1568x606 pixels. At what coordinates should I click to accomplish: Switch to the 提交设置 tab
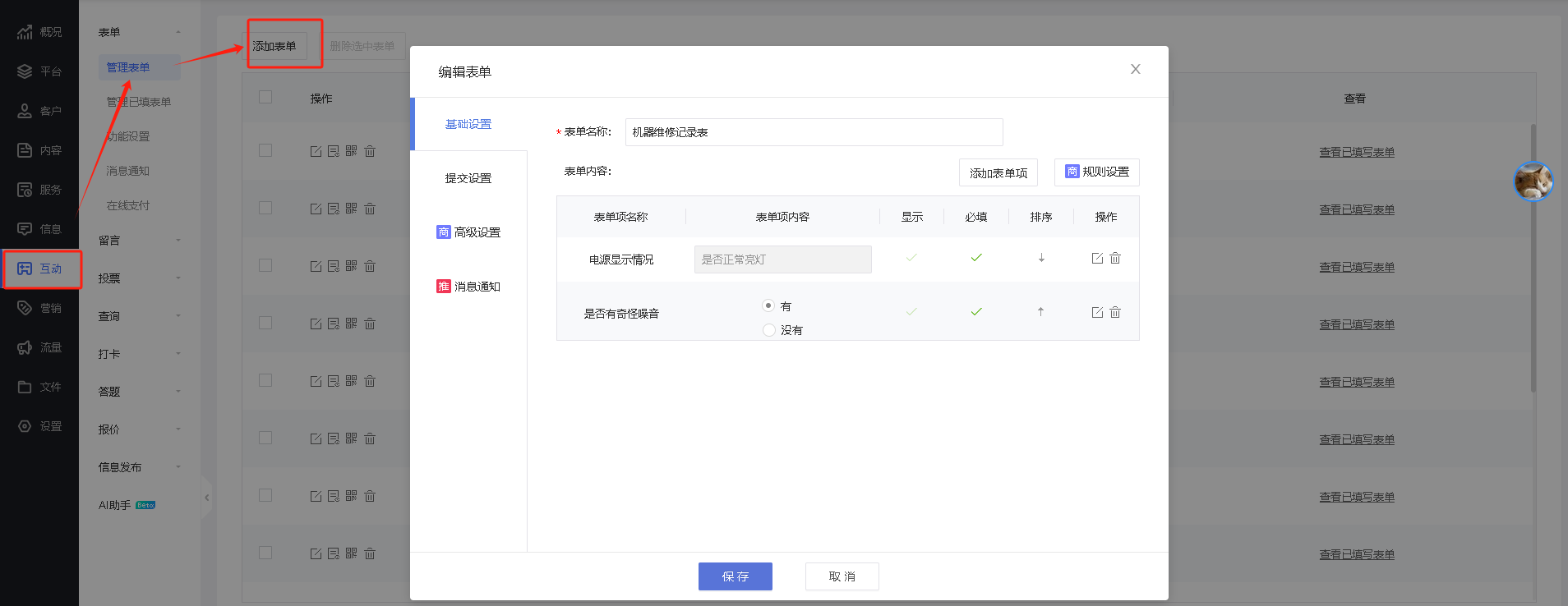point(468,178)
